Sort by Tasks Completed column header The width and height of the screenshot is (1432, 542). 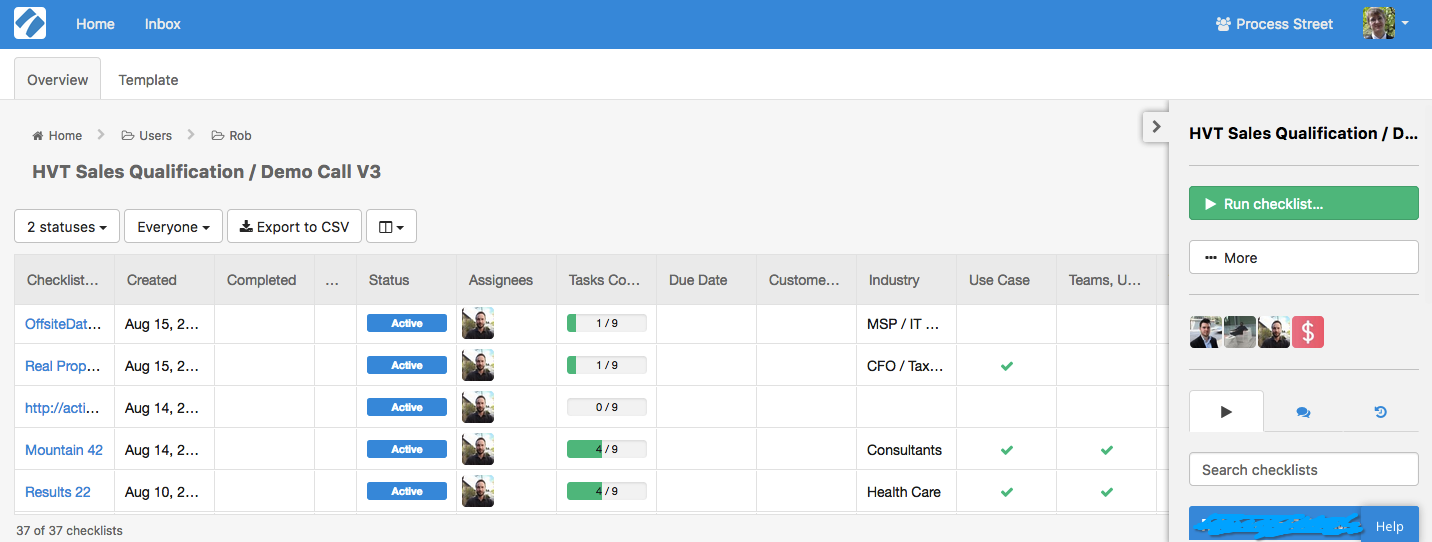606,280
